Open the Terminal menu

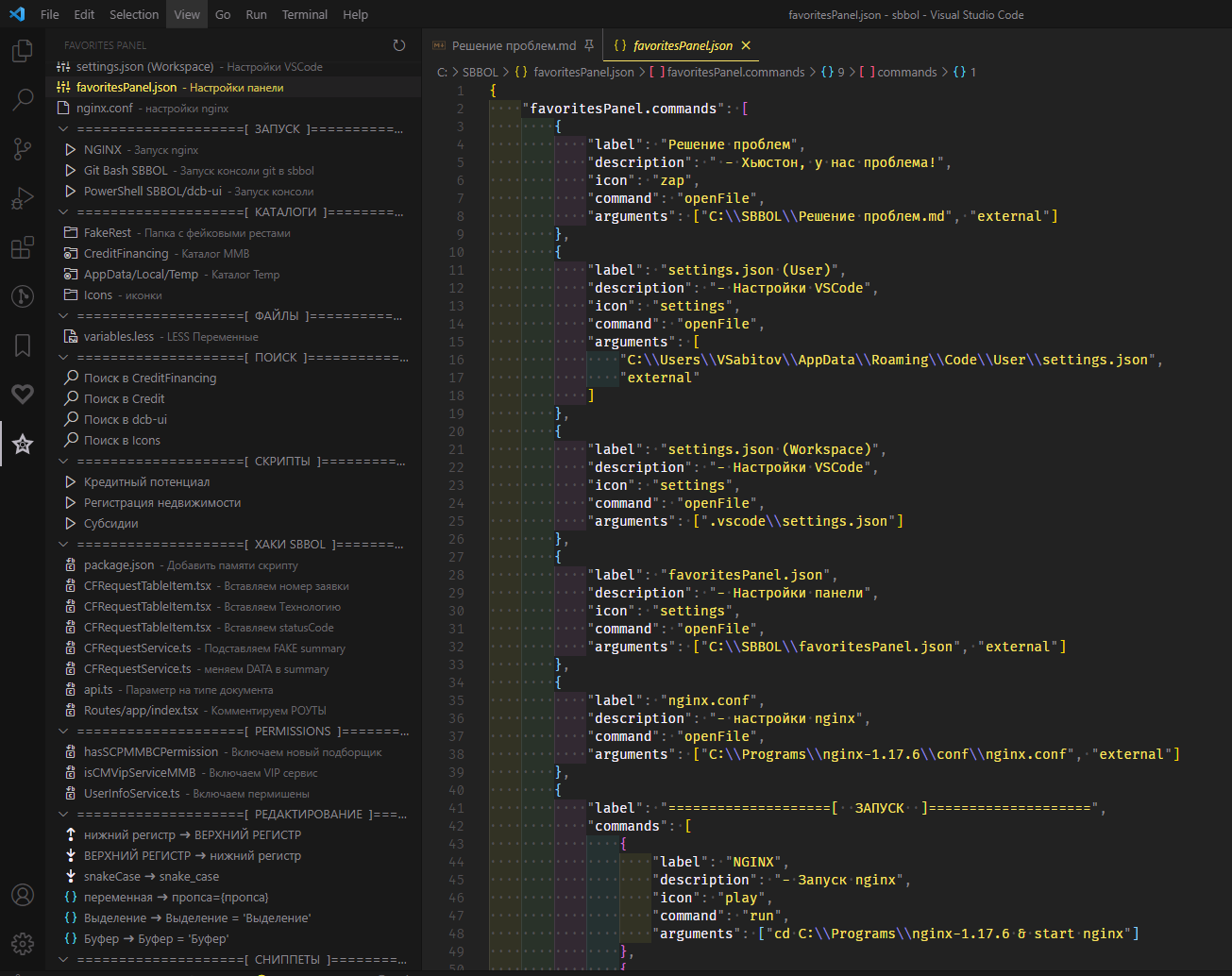[x=305, y=14]
